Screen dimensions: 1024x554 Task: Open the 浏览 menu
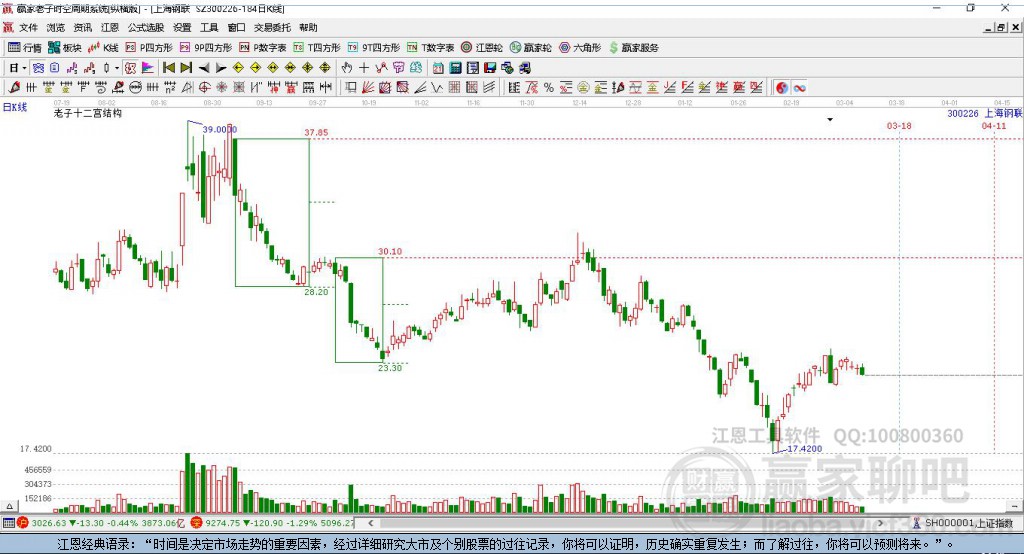[x=56, y=27]
